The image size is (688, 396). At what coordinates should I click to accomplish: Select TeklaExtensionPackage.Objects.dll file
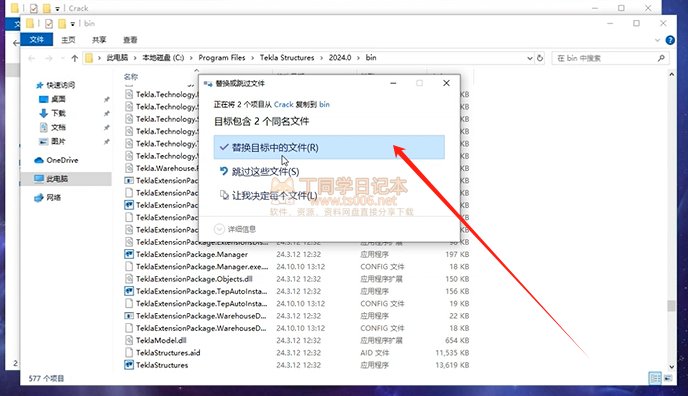point(194,278)
